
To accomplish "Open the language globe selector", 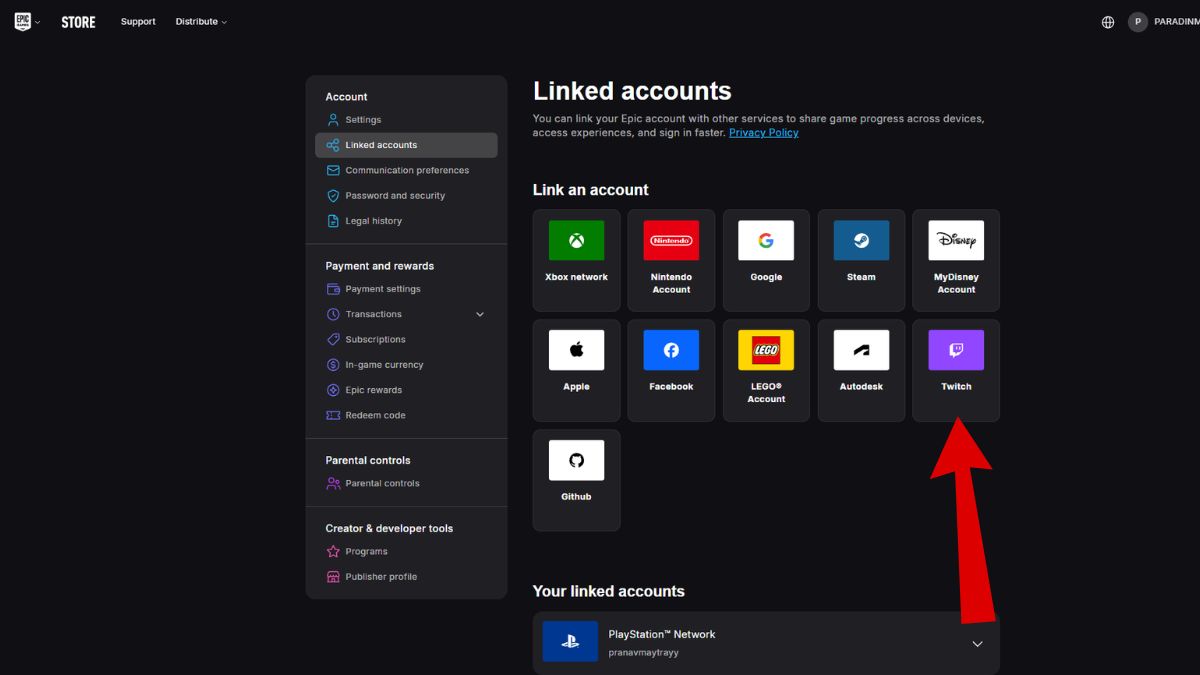I will [1108, 22].
